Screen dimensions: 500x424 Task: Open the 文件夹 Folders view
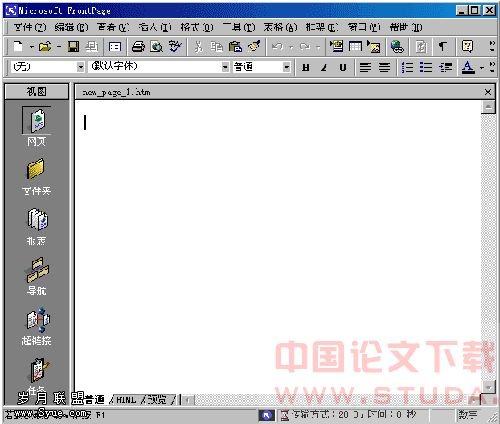tap(36, 177)
